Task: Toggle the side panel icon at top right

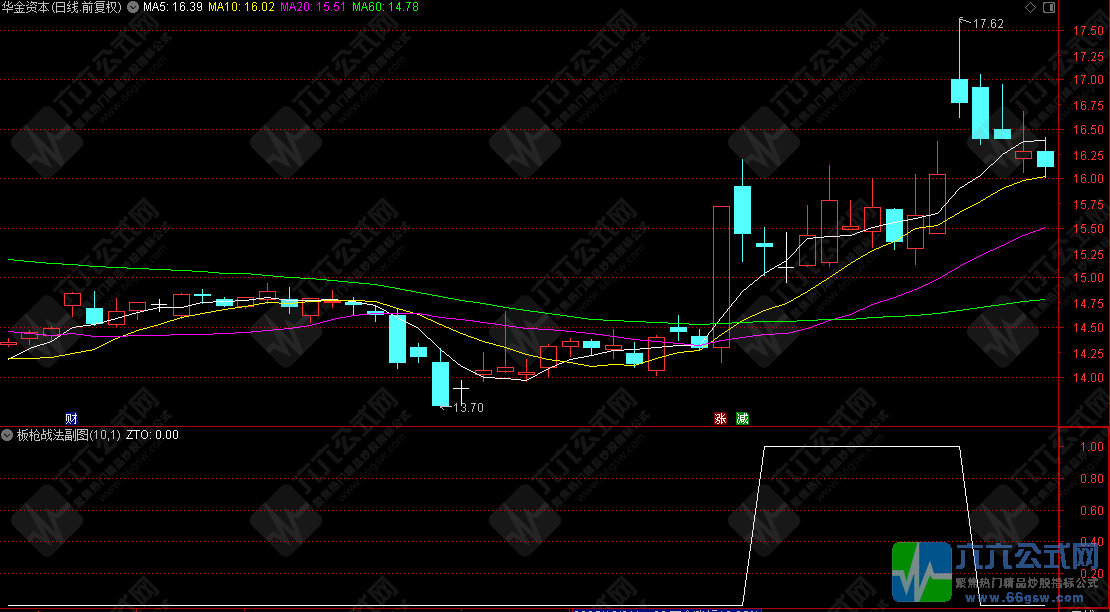Action: 1049,7
